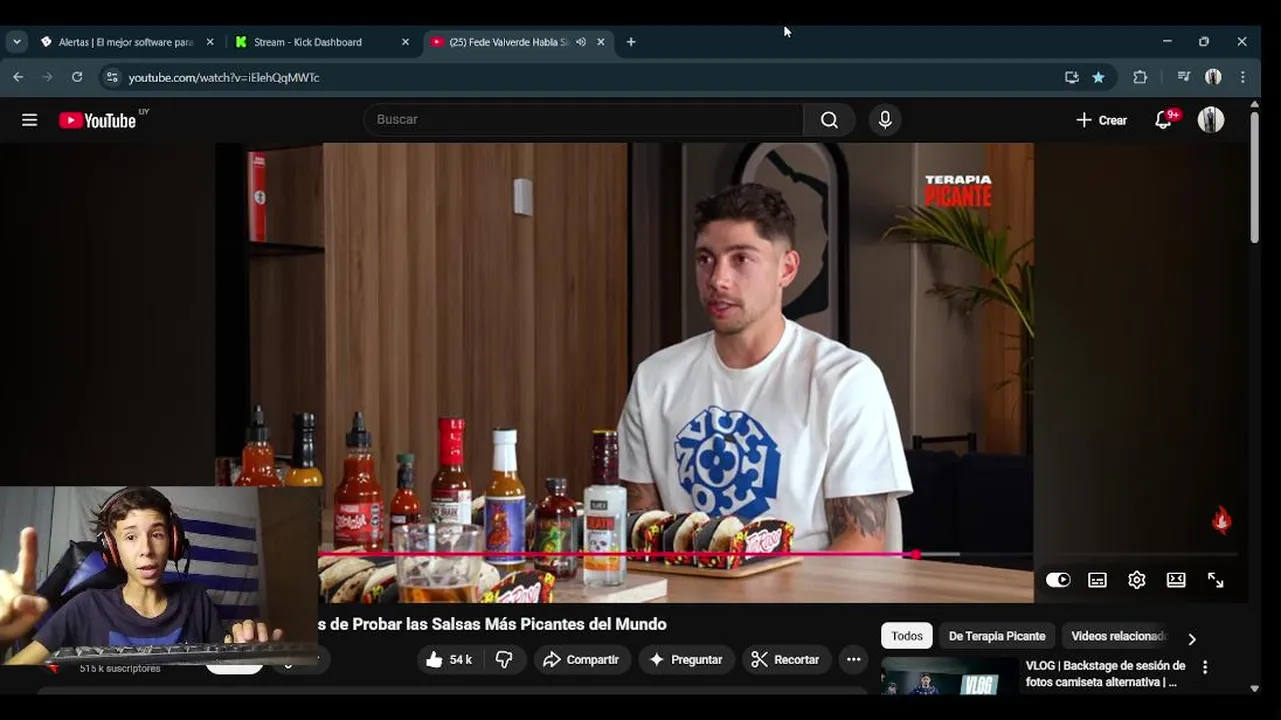The image size is (1281, 720).
Task: Open the Chrome profile avatar
Action: point(1213,77)
